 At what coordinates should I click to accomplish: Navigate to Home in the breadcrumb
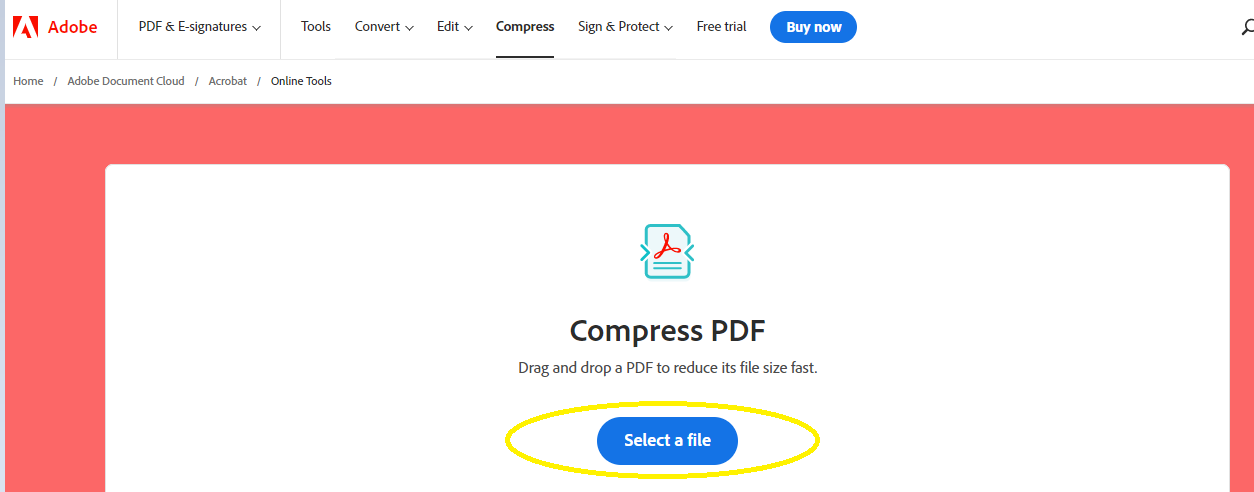click(28, 81)
